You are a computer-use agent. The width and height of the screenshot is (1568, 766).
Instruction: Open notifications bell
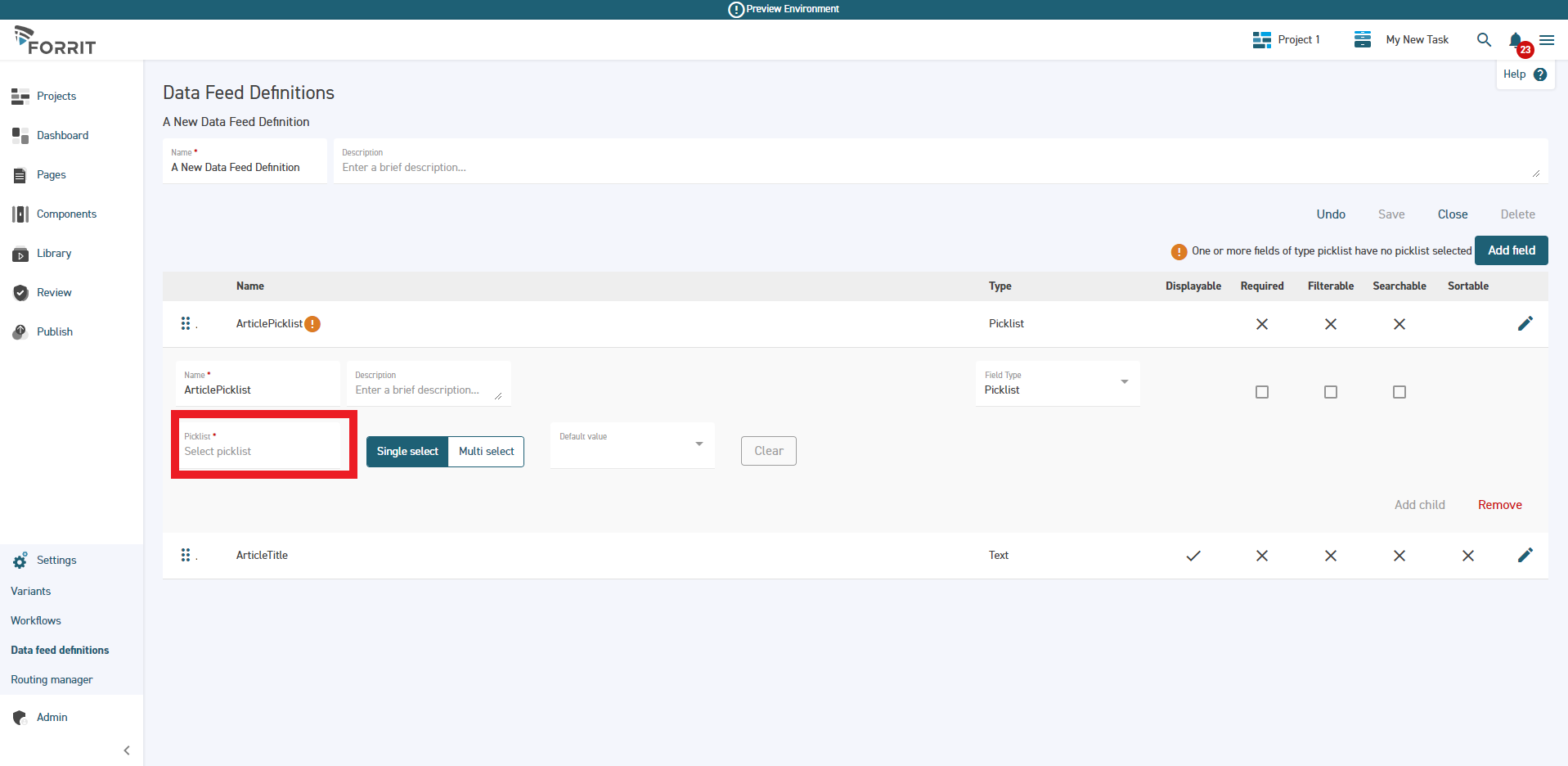pos(1515,39)
